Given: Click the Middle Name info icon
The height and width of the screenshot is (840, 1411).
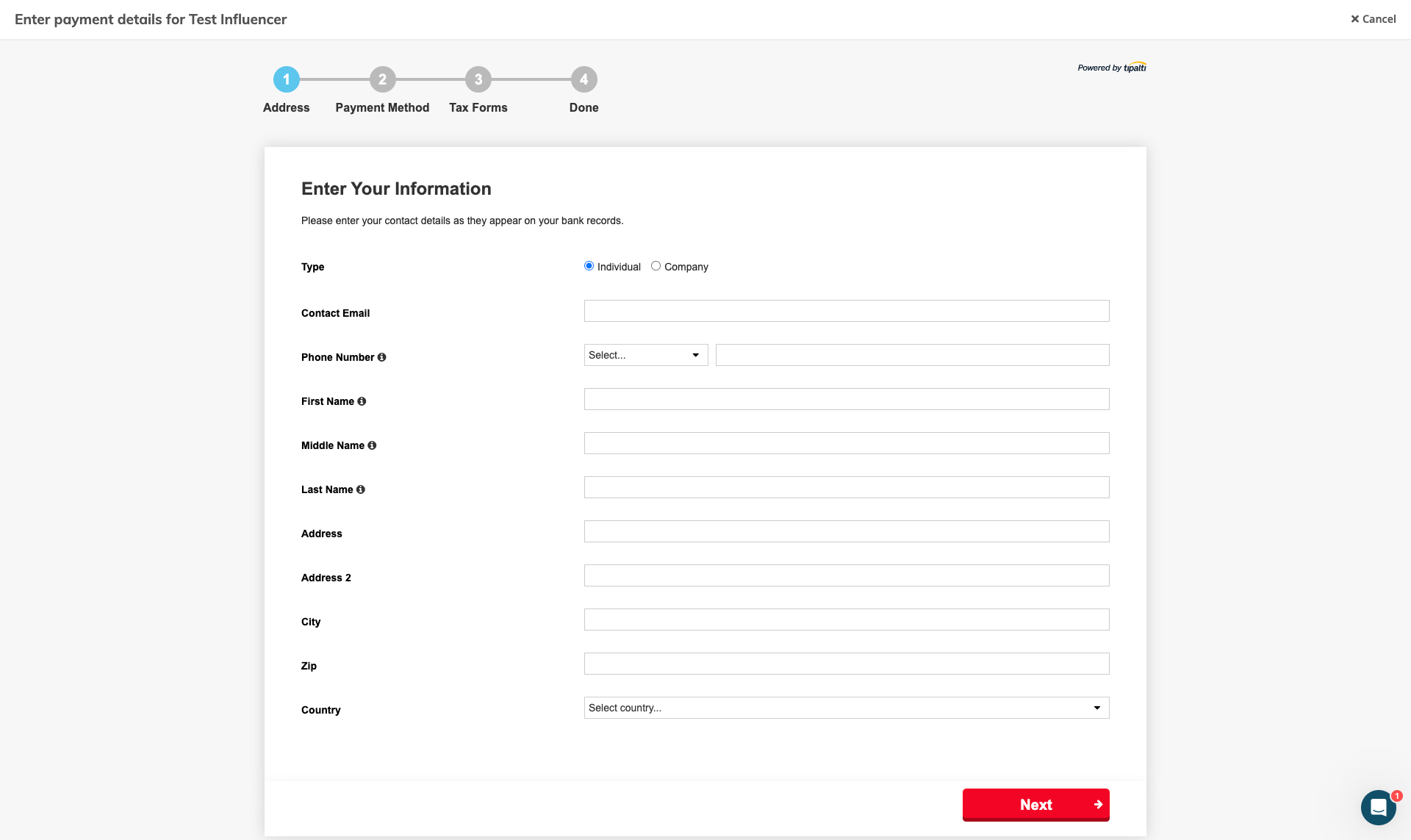Looking at the screenshot, I should (x=372, y=445).
